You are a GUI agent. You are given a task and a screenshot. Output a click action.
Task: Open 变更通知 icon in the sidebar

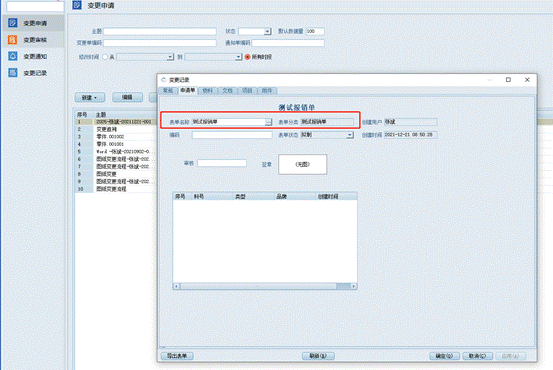(13, 56)
